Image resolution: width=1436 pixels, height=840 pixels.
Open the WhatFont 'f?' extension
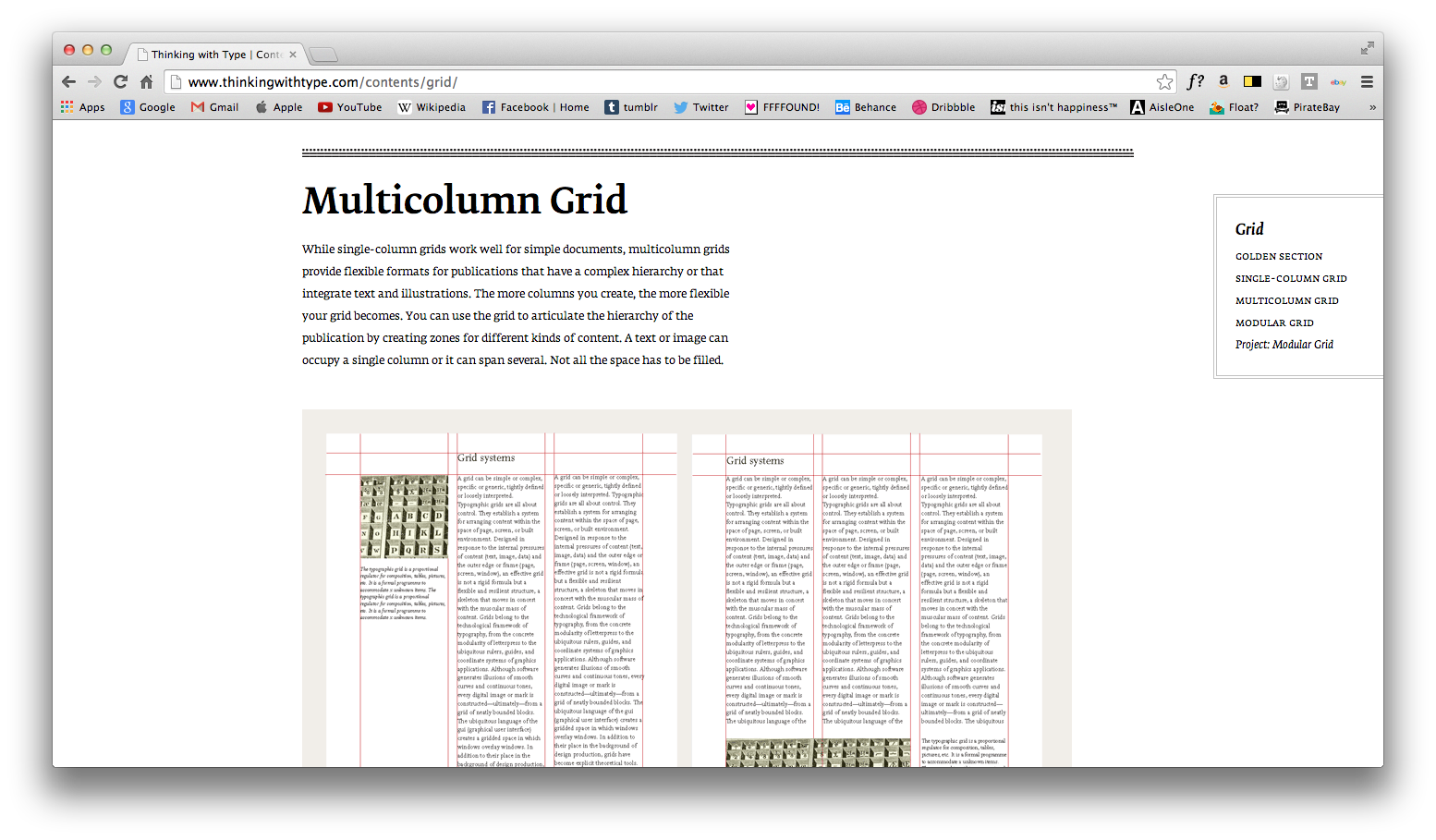click(x=1195, y=81)
